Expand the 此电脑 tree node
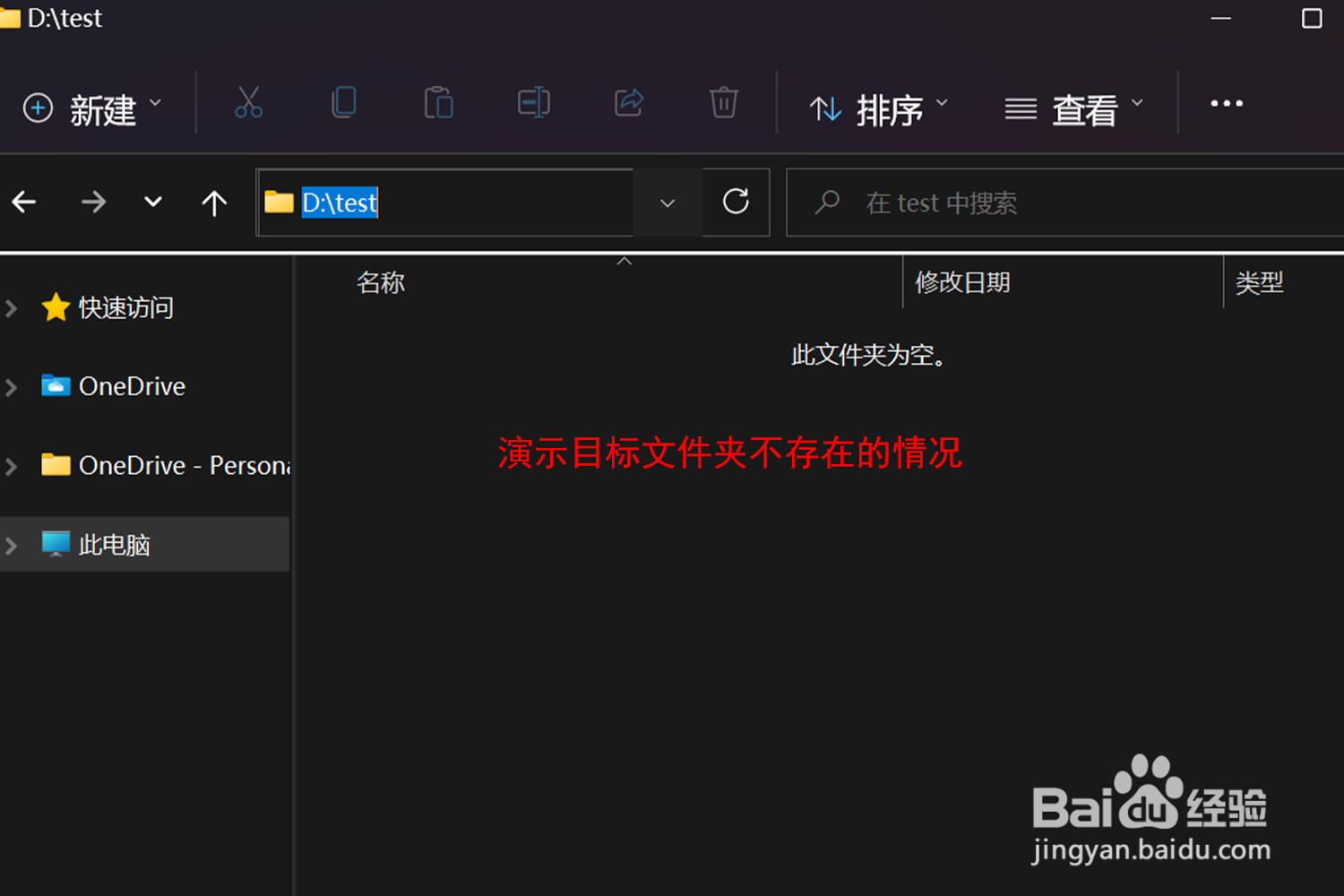The width and height of the screenshot is (1344, 896). pyautogui.click(x=12, y=544)
